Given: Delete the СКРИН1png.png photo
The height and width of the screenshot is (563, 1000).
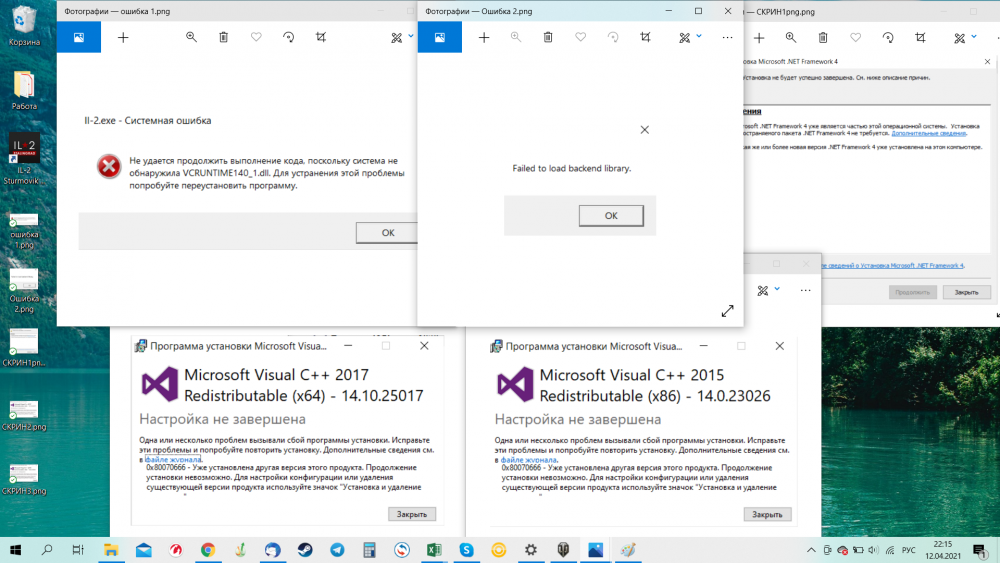Looking at the screenshot, I should tap(823, 38).
